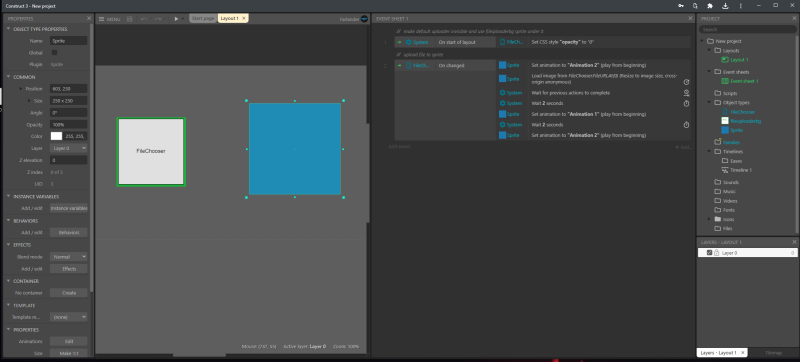Click the container Create button
The image size is (800, 362).
[x=68, y=293]
